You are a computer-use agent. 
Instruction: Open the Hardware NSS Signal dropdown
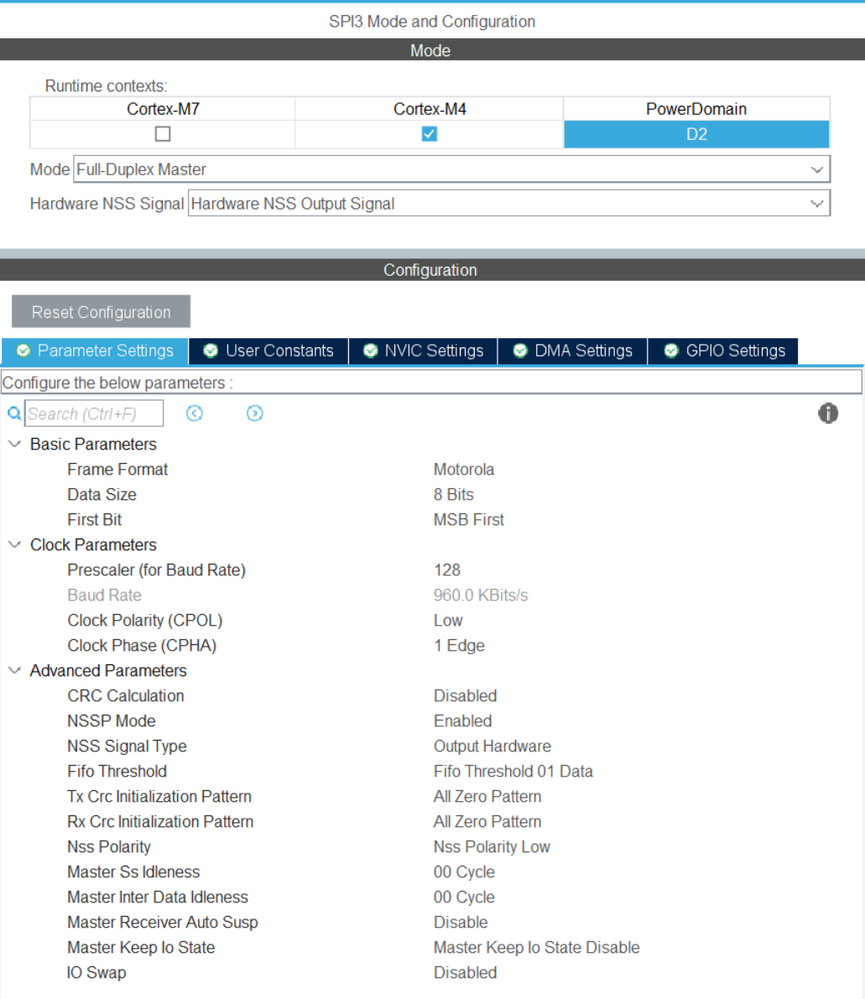pyautogui.click(x=509, y=204)
